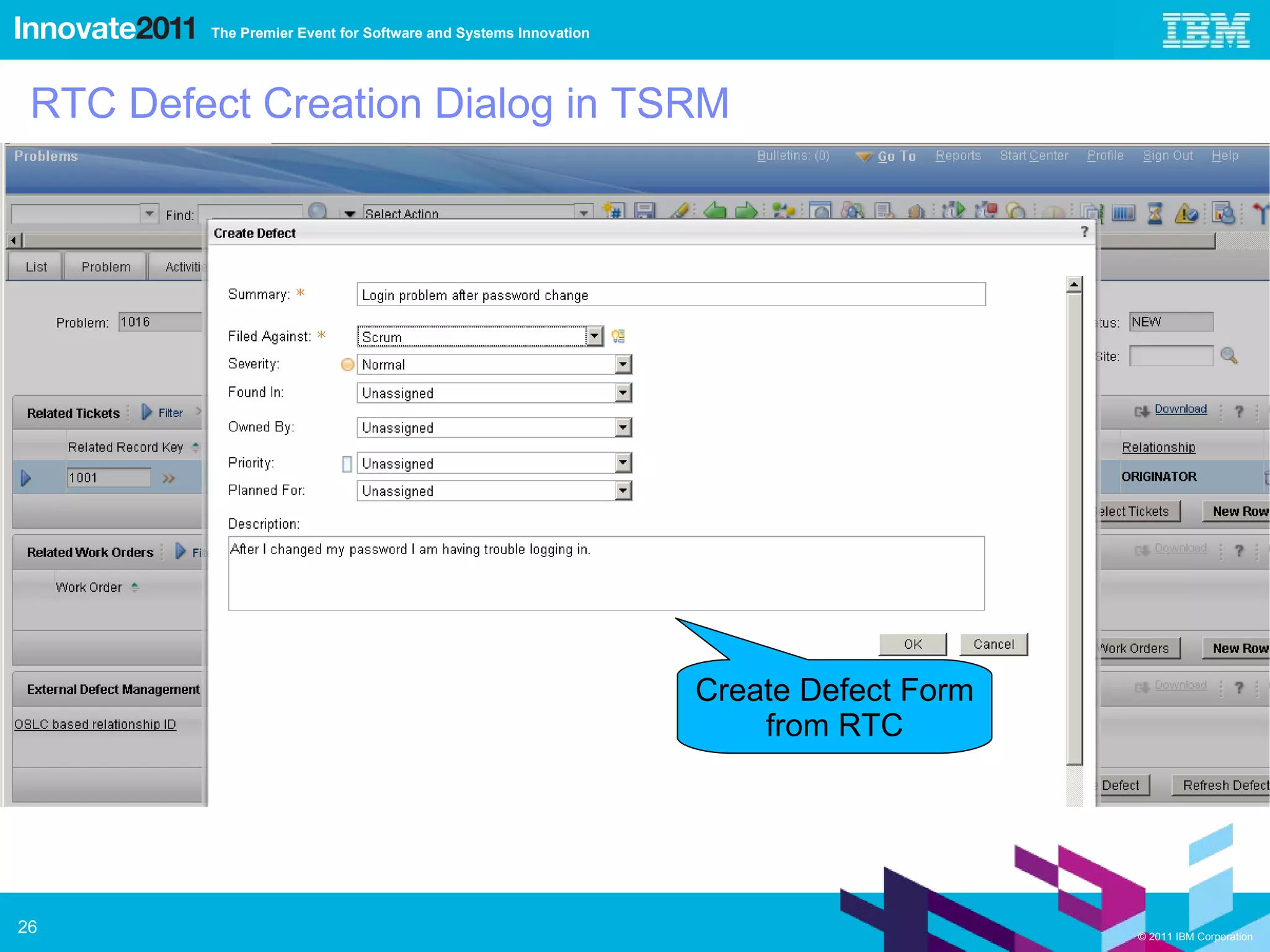Open the Help link in top bar

tap(1225, 156)
